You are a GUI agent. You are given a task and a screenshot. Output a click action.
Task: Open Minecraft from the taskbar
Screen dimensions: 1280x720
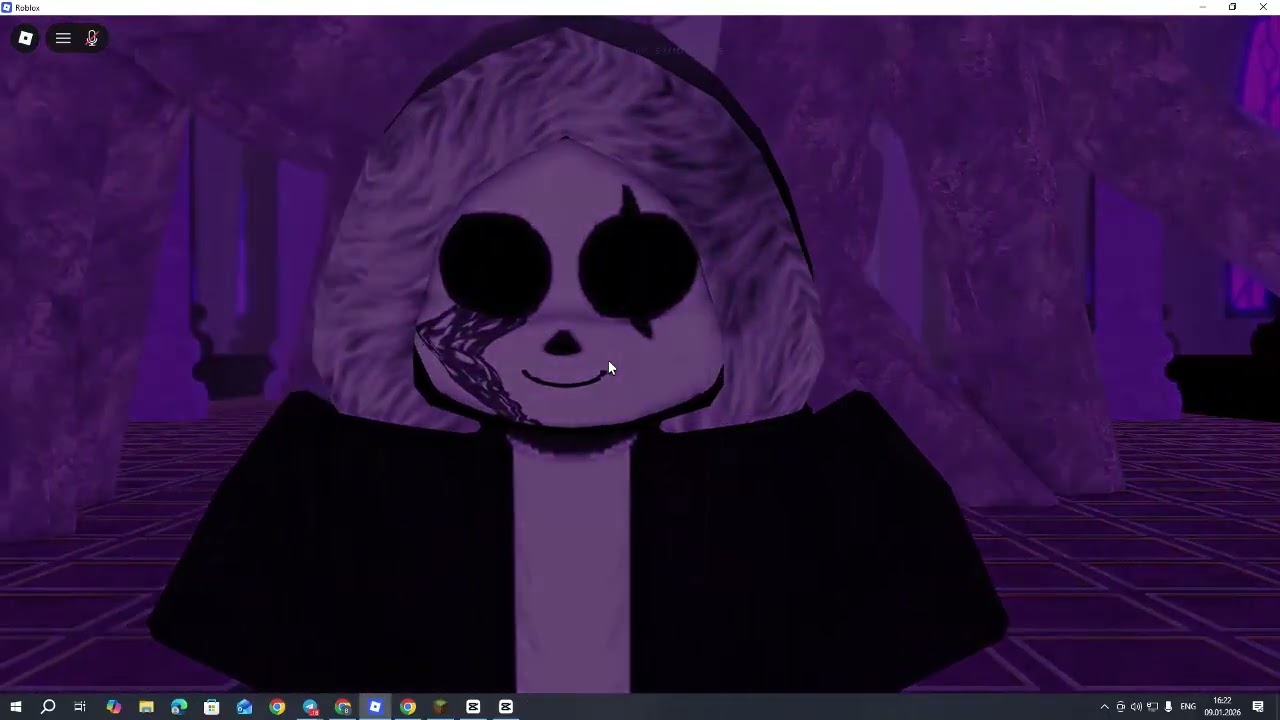pos(440,707)
